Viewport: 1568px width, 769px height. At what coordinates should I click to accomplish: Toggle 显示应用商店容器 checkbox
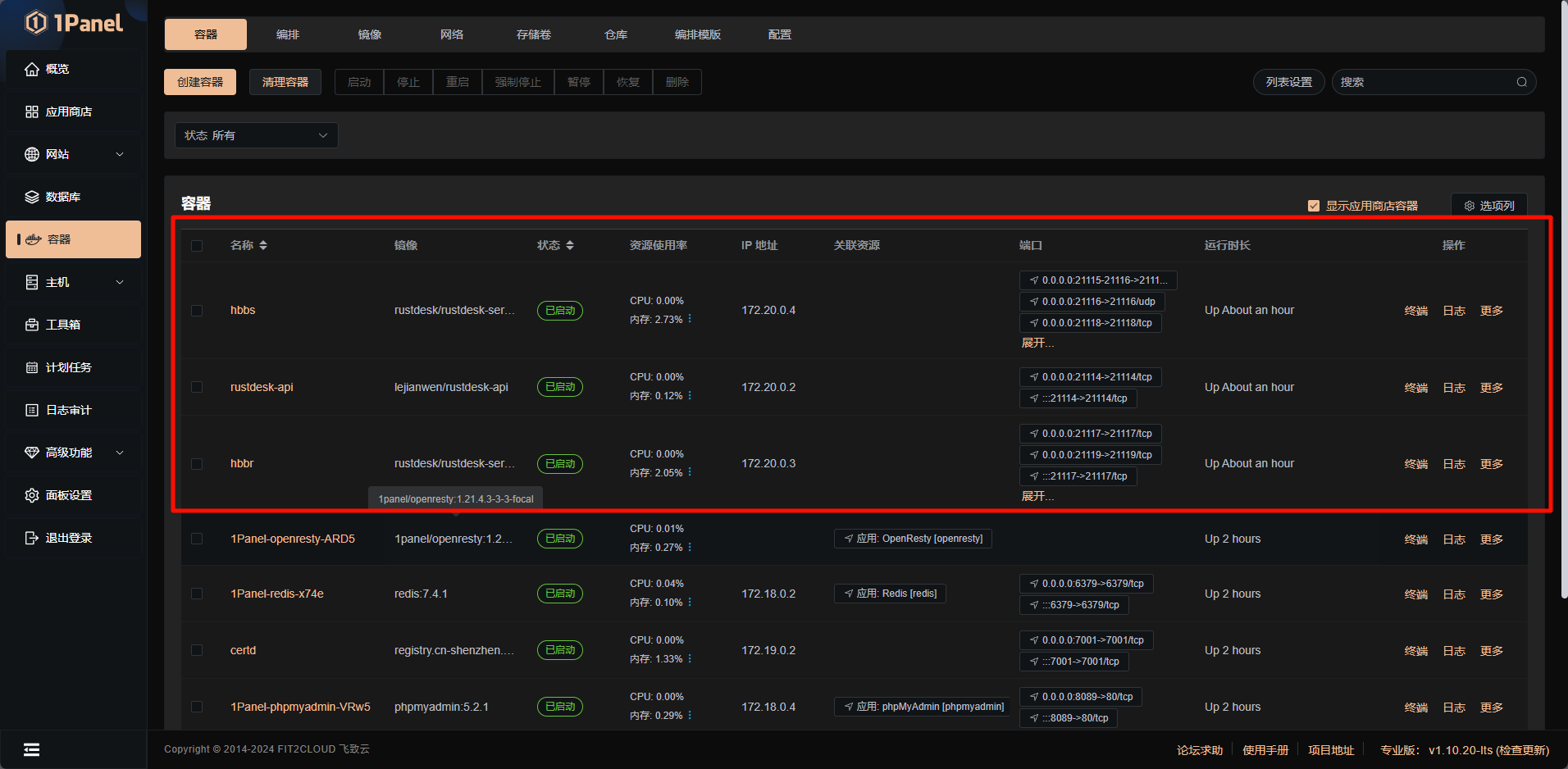pos(1314,206)
